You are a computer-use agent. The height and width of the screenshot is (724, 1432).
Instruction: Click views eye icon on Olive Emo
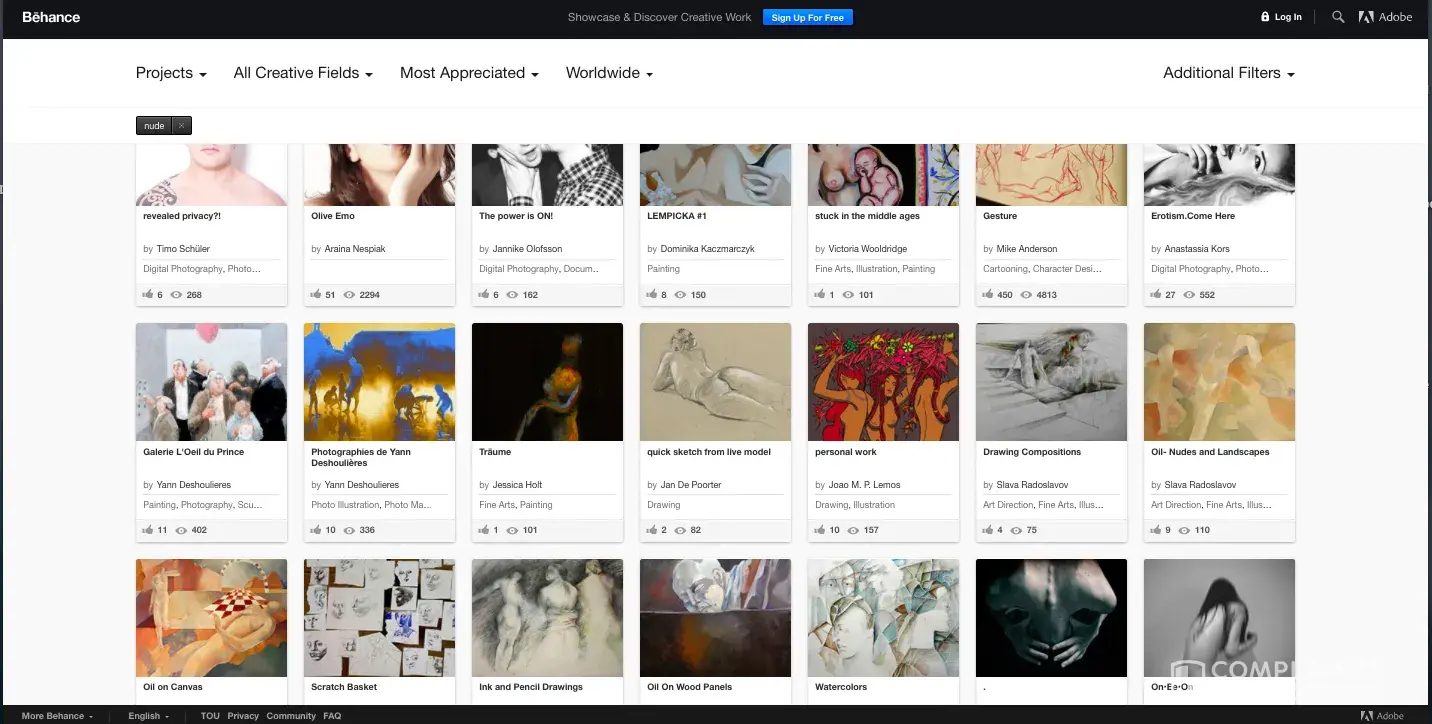click(x=350, y=295)
